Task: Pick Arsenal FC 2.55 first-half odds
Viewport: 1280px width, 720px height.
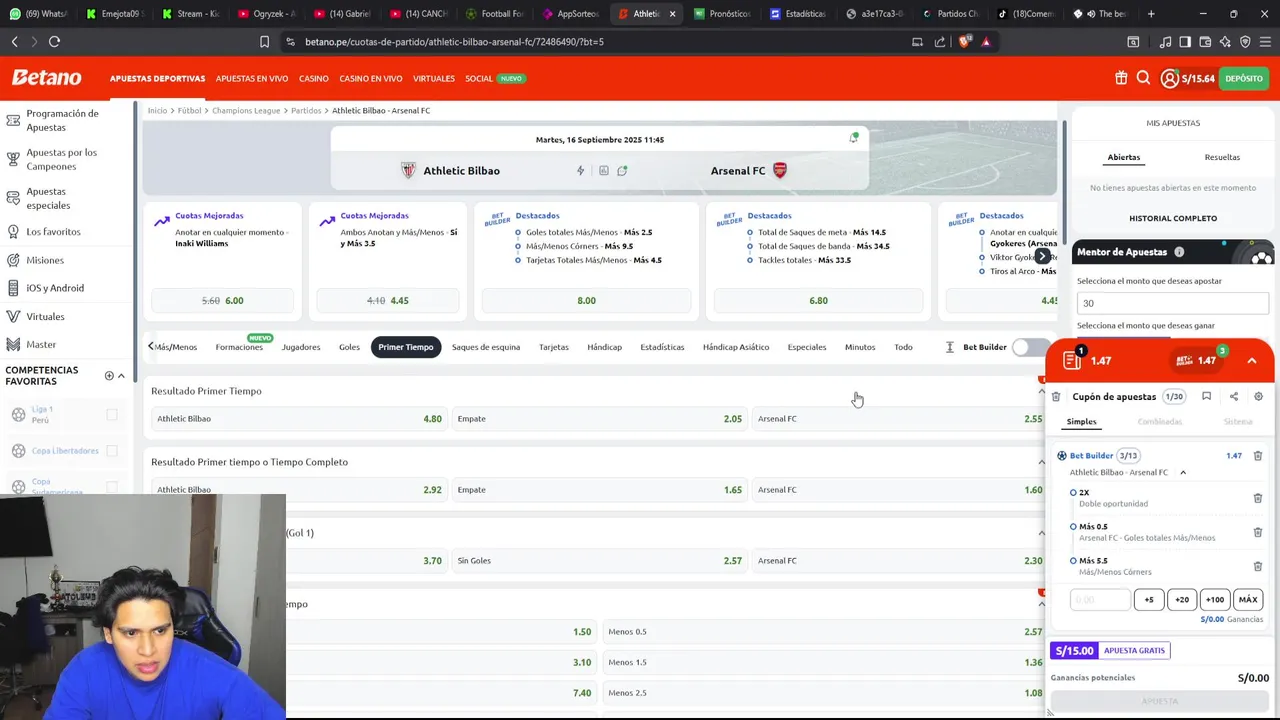Action: point(899,419)
